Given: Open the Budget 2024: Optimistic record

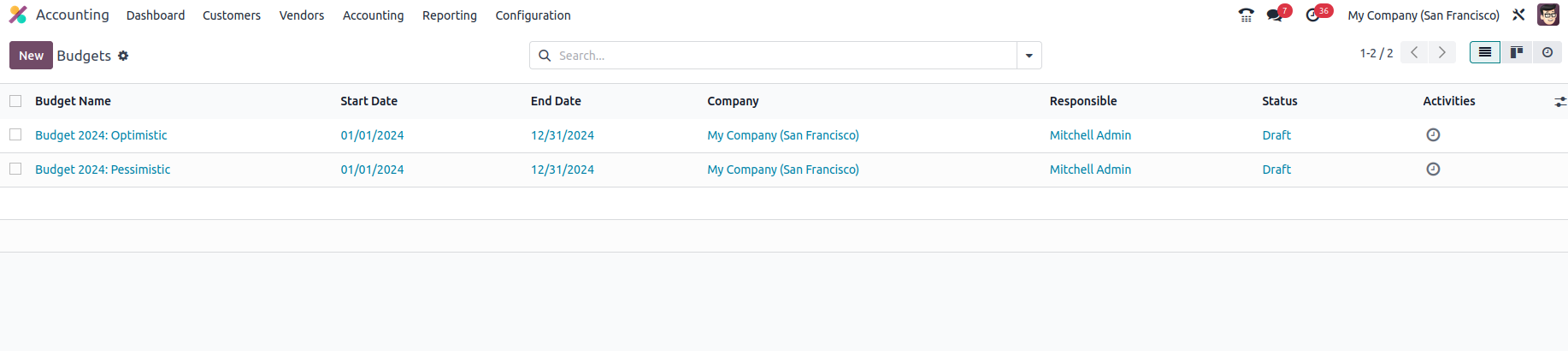Looking at the screenshot, I should click(x=101, y=135).
